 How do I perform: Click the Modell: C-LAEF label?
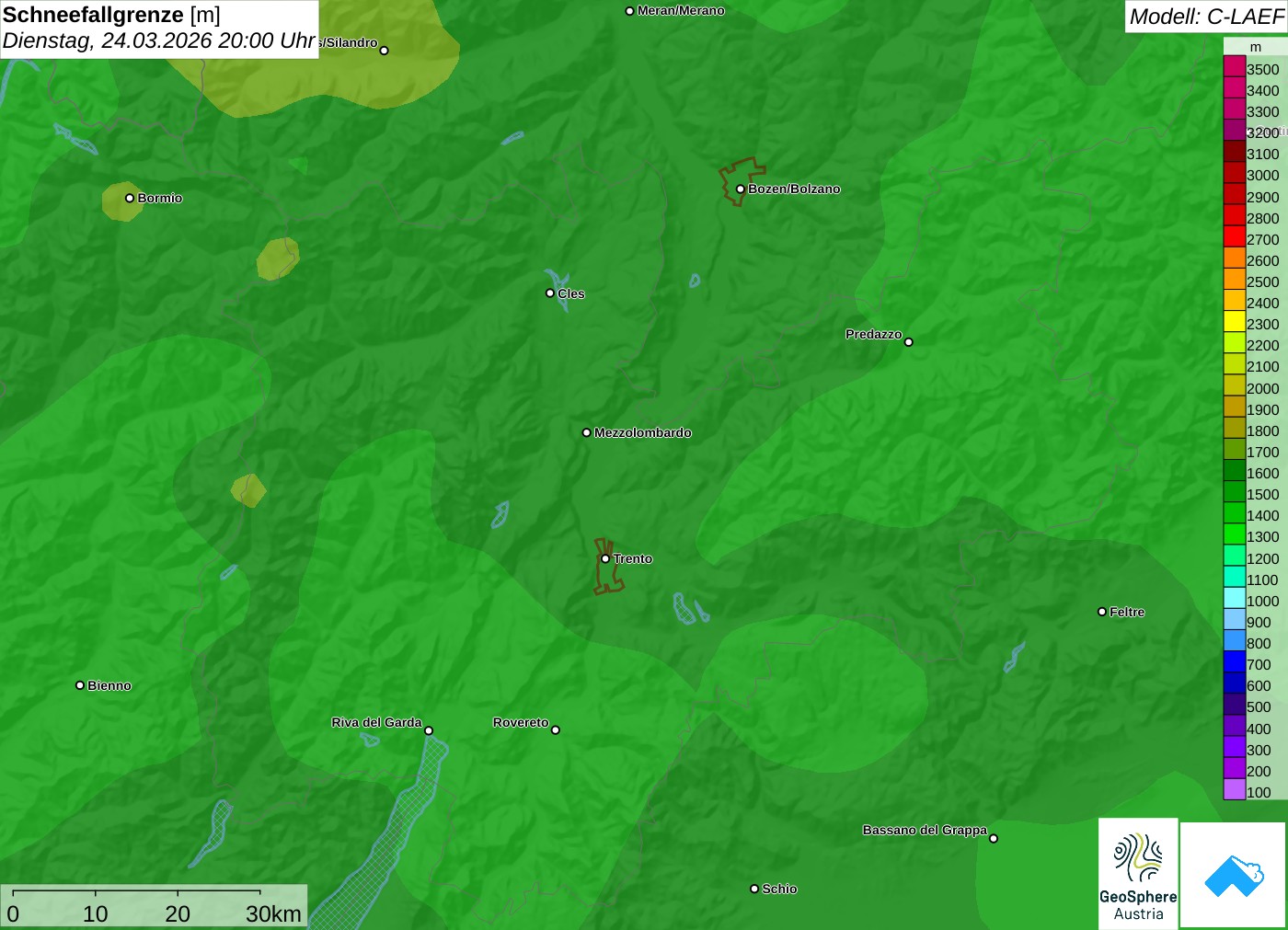[x=1206, y=16]
